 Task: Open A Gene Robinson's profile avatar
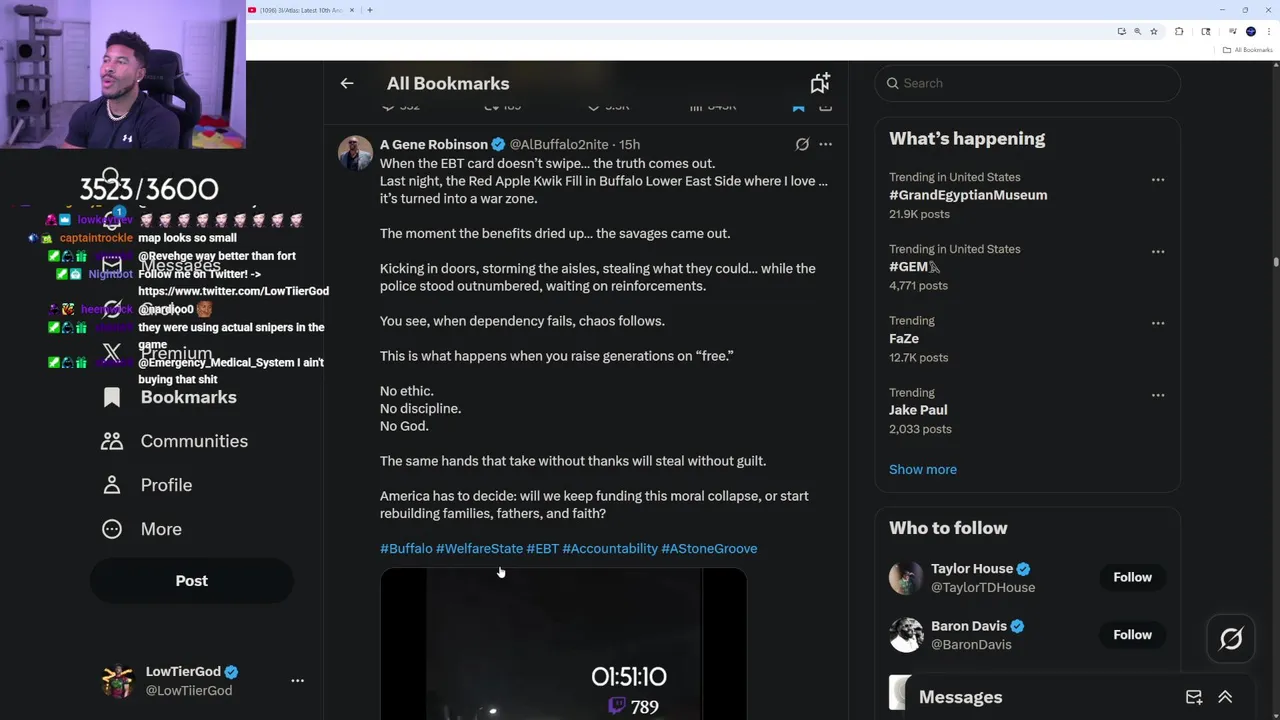(355, 153)
